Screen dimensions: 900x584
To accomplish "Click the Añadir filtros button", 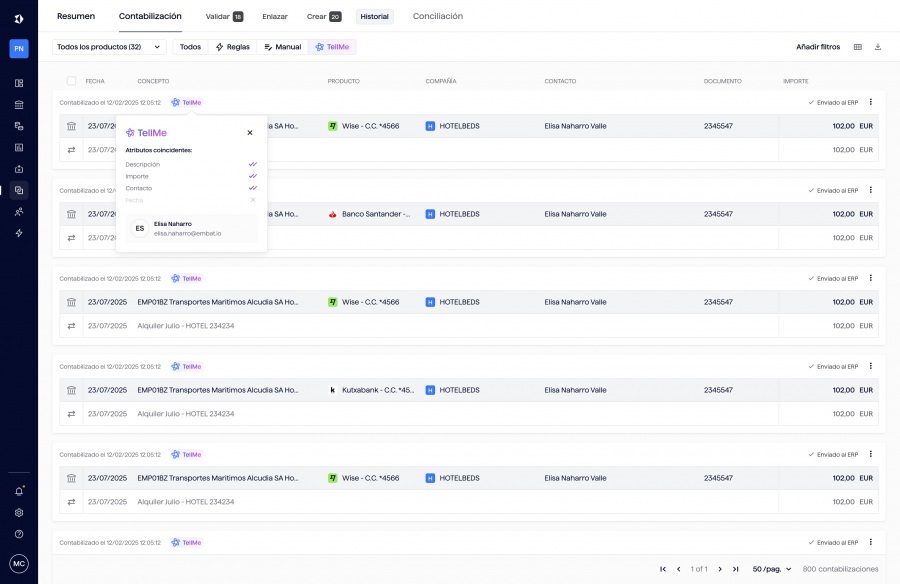I will [x=817, y=47].
